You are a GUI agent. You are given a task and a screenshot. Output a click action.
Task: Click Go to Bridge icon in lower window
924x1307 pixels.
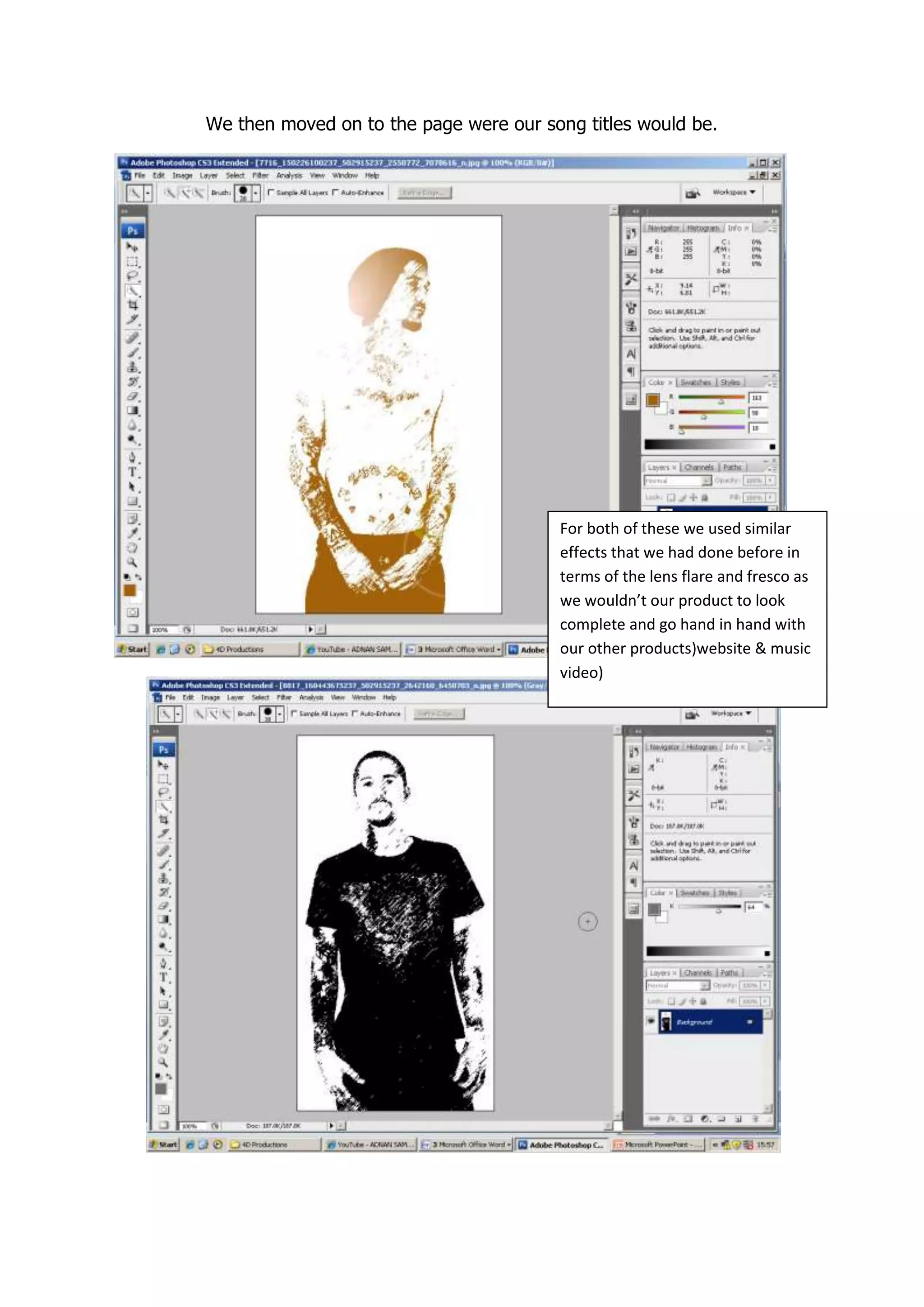(691, 714)
